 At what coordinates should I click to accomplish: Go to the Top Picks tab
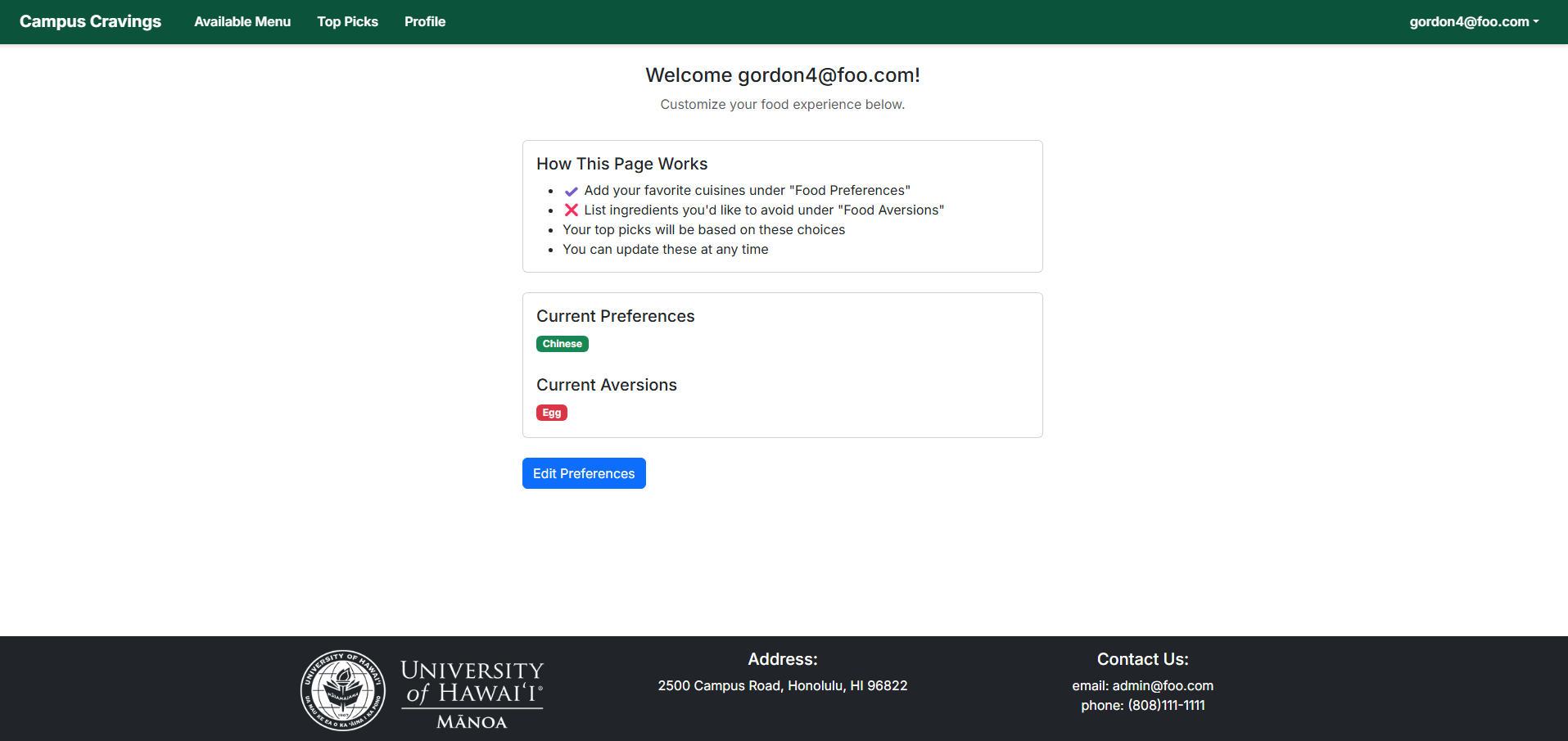click(x=347, y=21)
